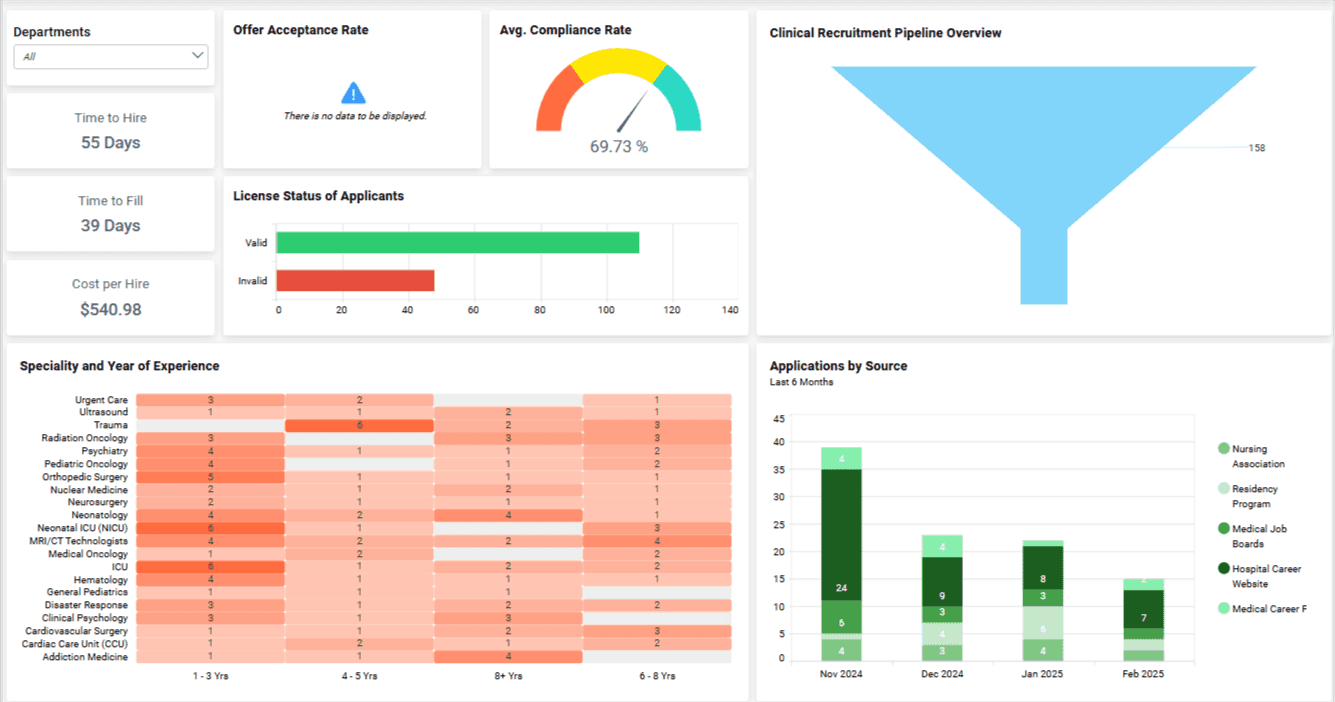Select the Trauma cell showing 6 under 4-5 Yrs

click(358, 424)
